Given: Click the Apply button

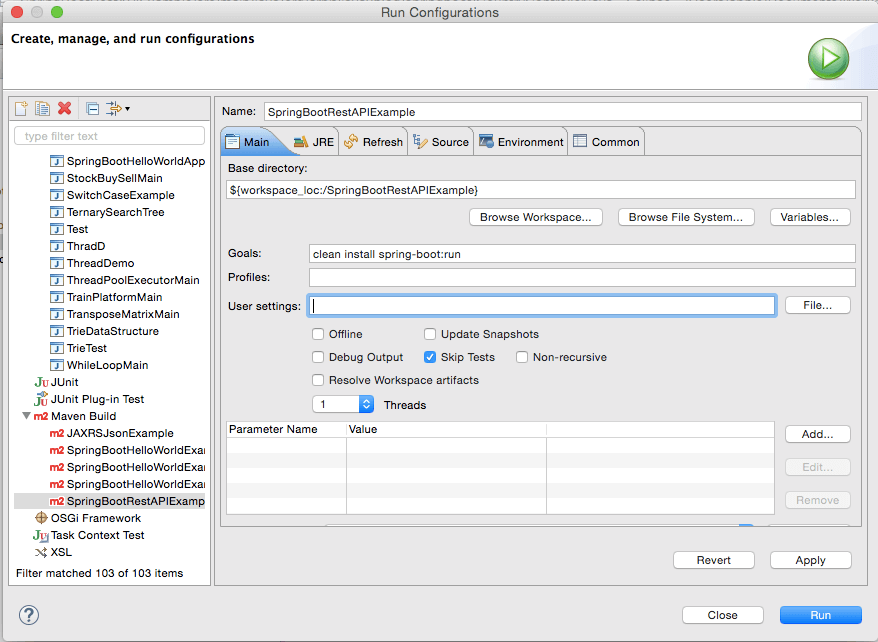Looking at the screenshot, I should point(811,560).
